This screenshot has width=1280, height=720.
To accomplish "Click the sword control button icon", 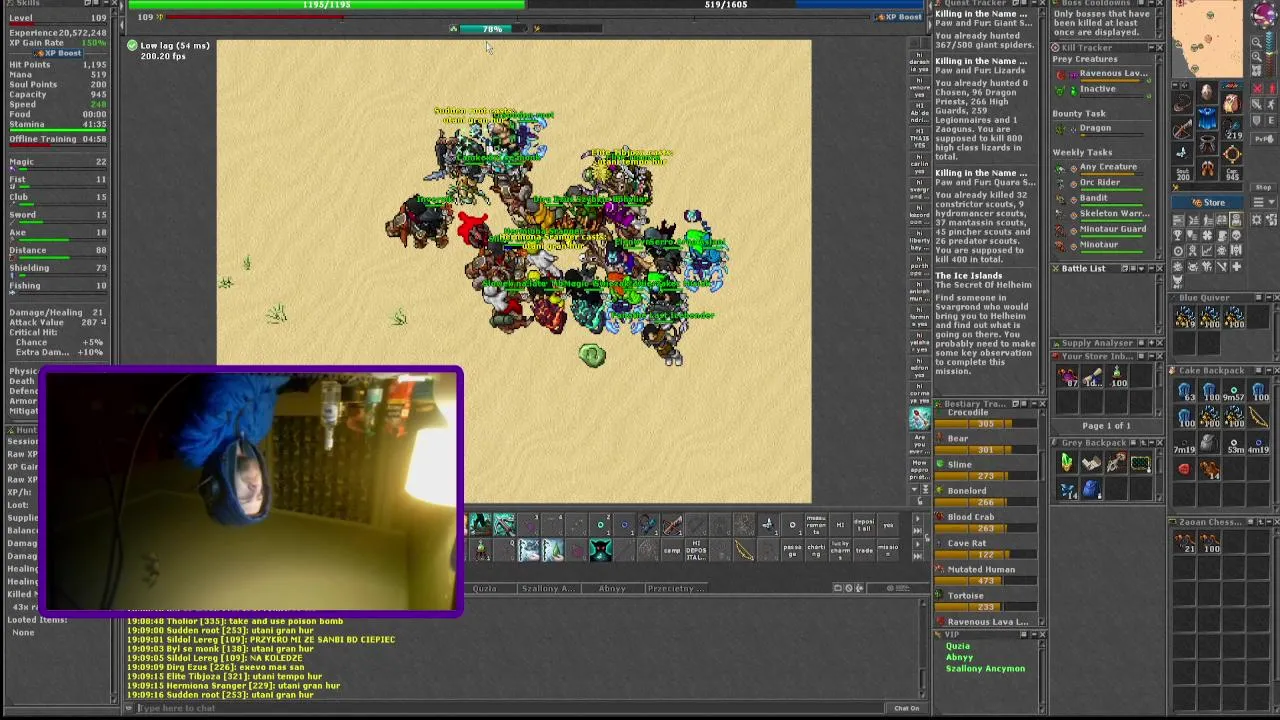I will point(1222,266).
